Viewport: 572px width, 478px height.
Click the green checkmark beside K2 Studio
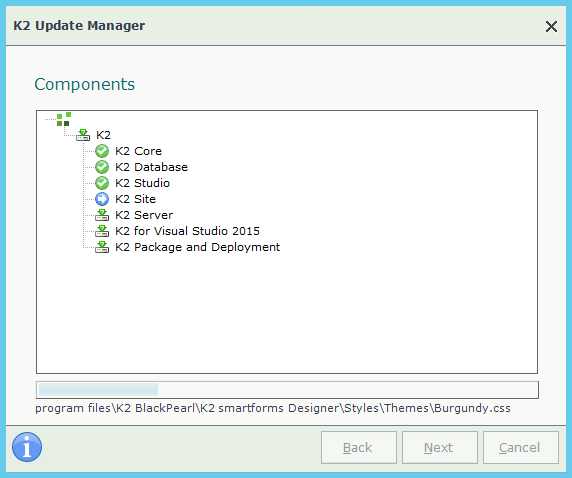point(102,183)
